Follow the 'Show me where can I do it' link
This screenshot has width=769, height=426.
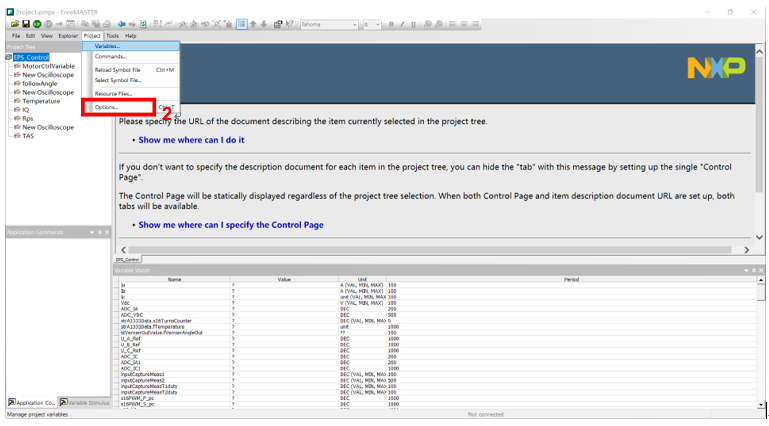click(190, 140)
